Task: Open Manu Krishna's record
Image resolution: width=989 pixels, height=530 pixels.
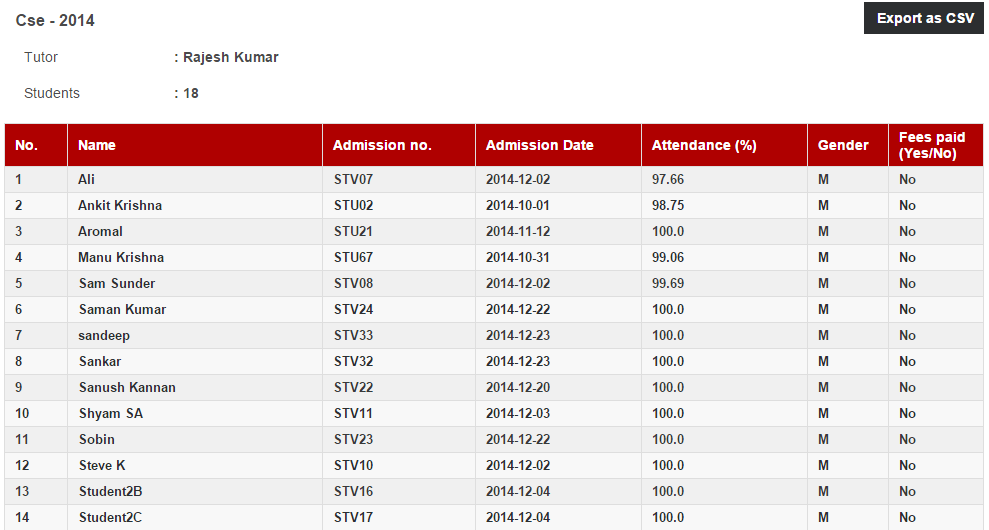Action: click(x=121, y=257)
